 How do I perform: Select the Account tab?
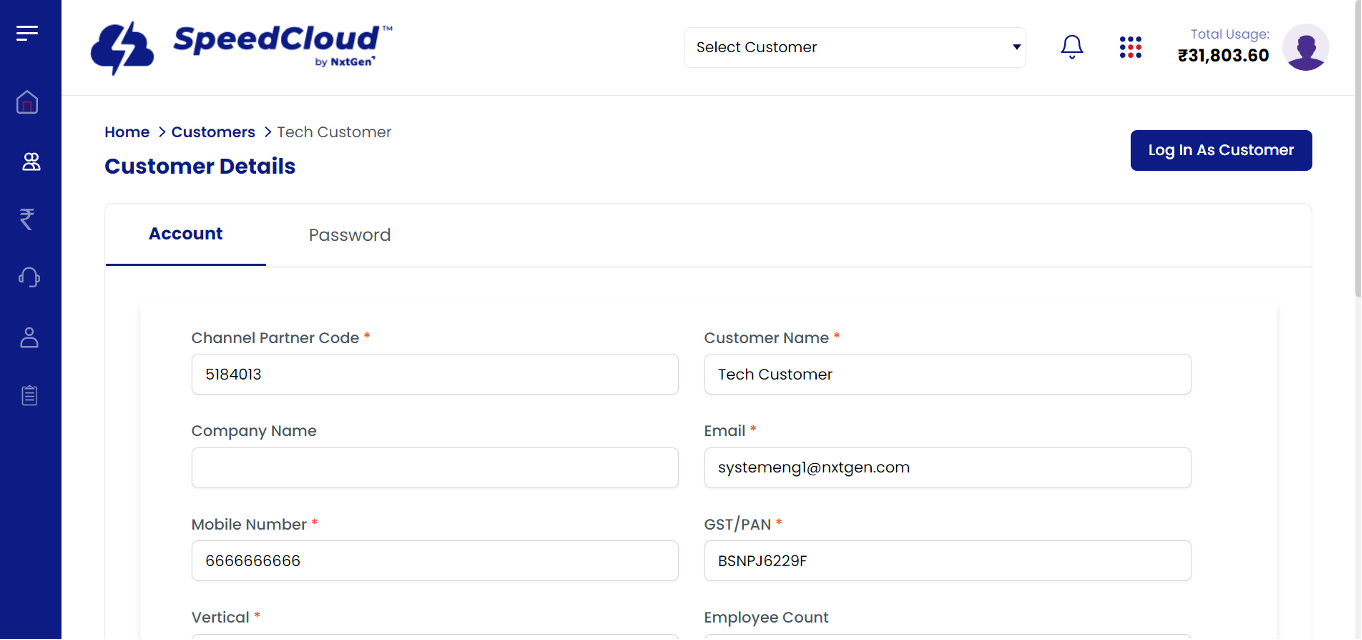click(x=185, y=234)
